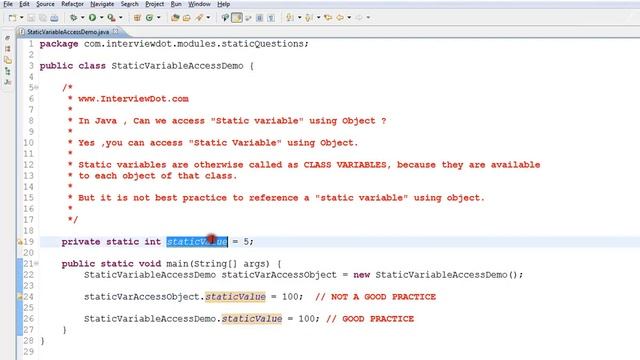Click the Forward navigation arrow

(359, 18)
